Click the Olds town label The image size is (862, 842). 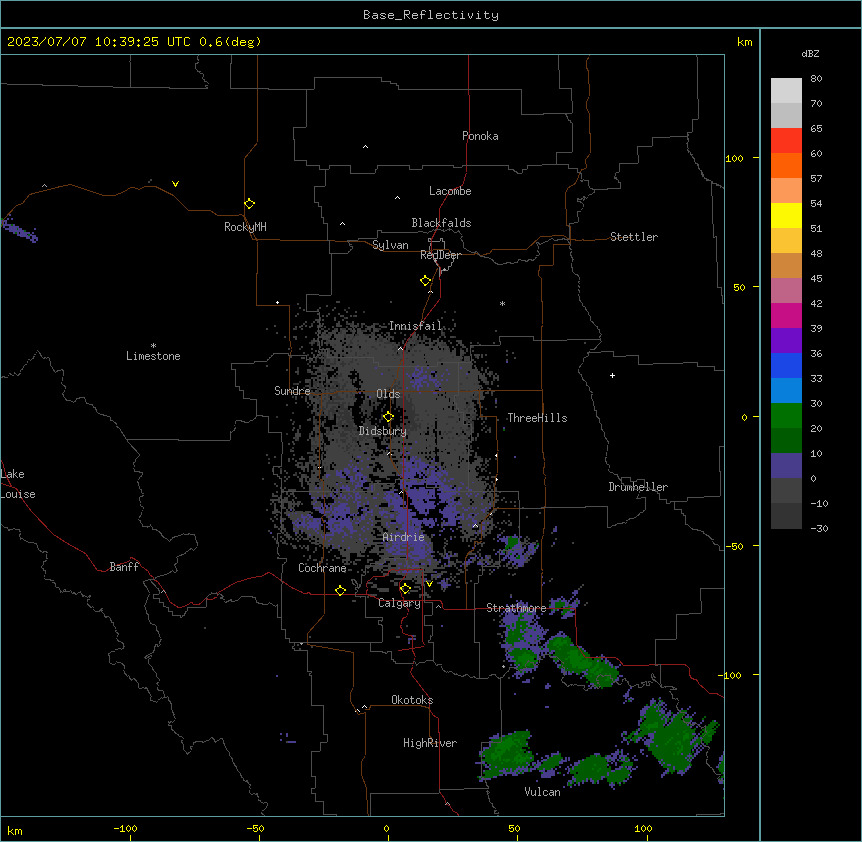(x=388, y=394)
